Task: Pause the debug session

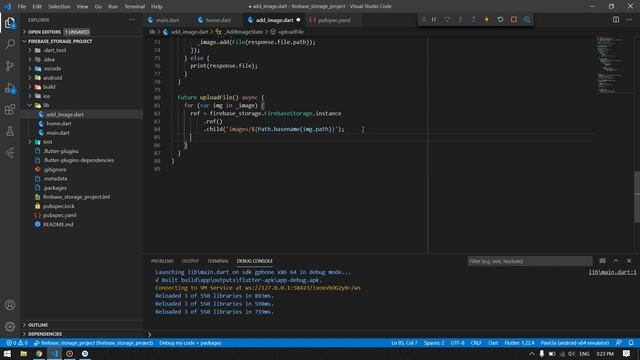Action: tap(434, 20)
